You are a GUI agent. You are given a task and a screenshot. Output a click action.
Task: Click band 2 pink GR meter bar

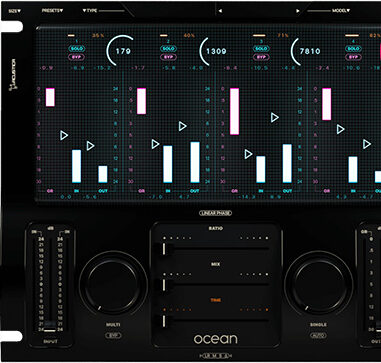(141, 101)
